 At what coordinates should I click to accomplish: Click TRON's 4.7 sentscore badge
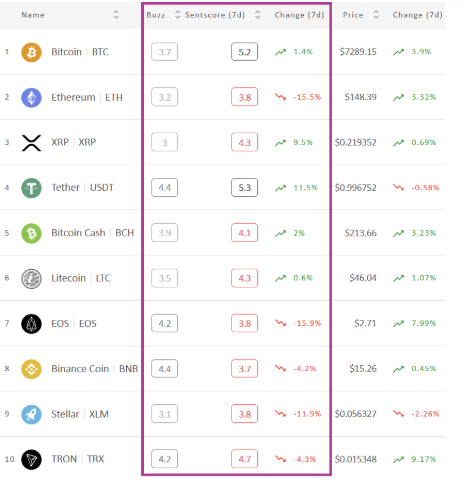coord(244,459)
